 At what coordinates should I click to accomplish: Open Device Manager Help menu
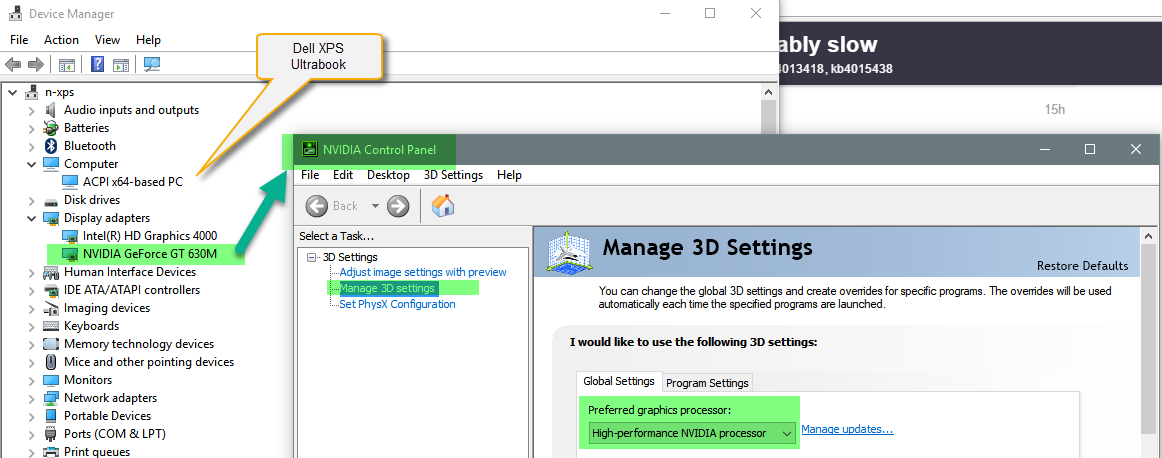tap(148, 40)
